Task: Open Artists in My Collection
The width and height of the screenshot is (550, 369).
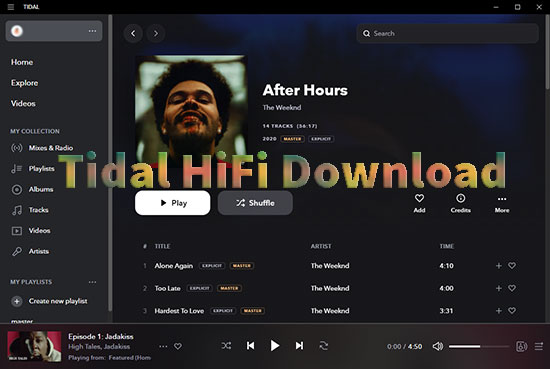Action: [30, 251]
